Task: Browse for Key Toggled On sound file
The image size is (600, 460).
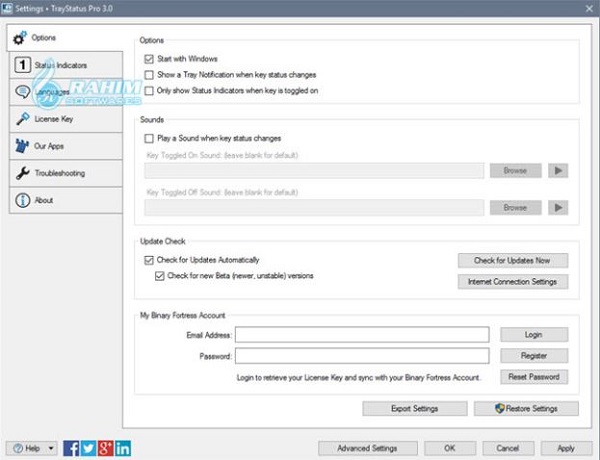Action: click(x=515, y=171)
